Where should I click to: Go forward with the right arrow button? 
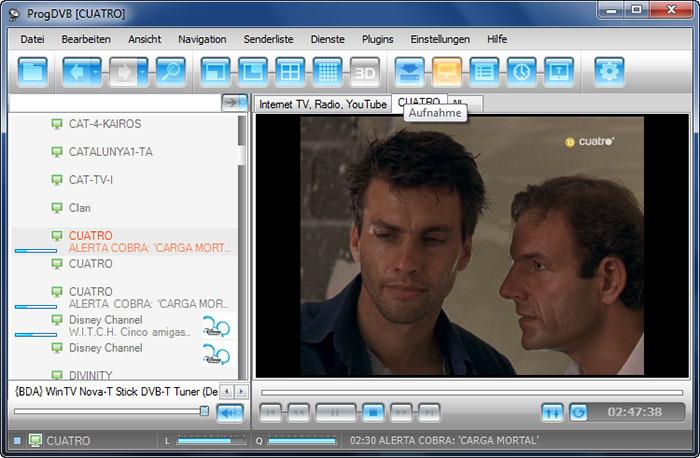point(123,72)
